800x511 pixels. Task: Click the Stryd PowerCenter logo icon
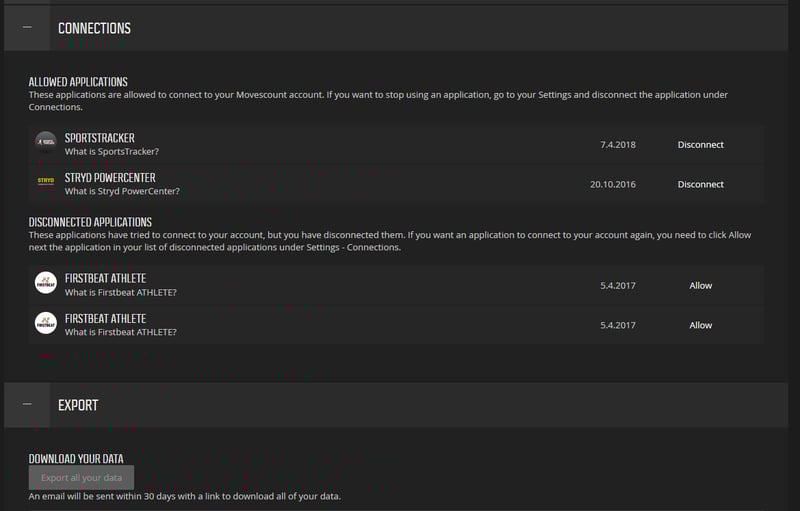click(x=46, y=183)
